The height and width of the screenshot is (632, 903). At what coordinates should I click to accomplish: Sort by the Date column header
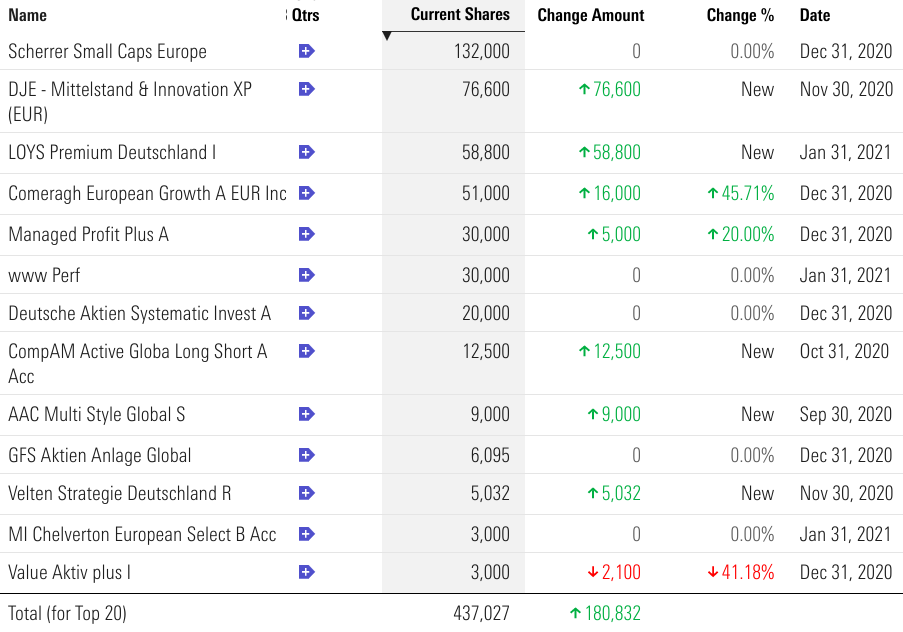point(815,15)
